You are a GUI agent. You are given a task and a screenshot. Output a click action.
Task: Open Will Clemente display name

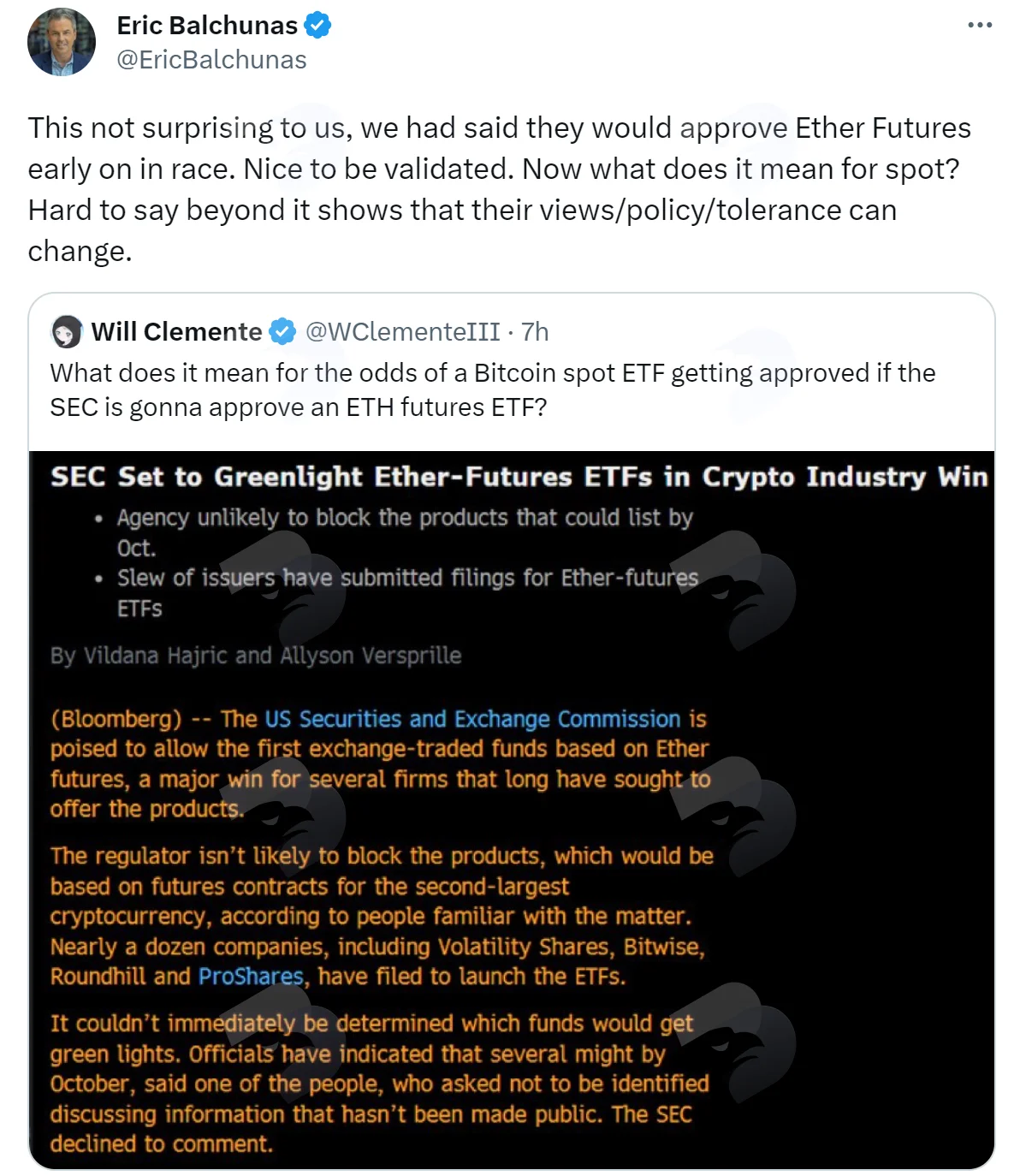(177, 331)
